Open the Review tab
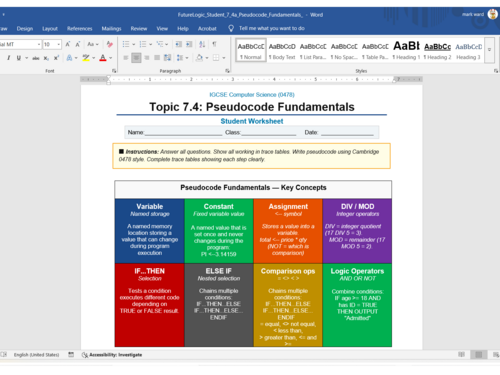The height and width of the screenshot is (375, 500). [139, 29]
